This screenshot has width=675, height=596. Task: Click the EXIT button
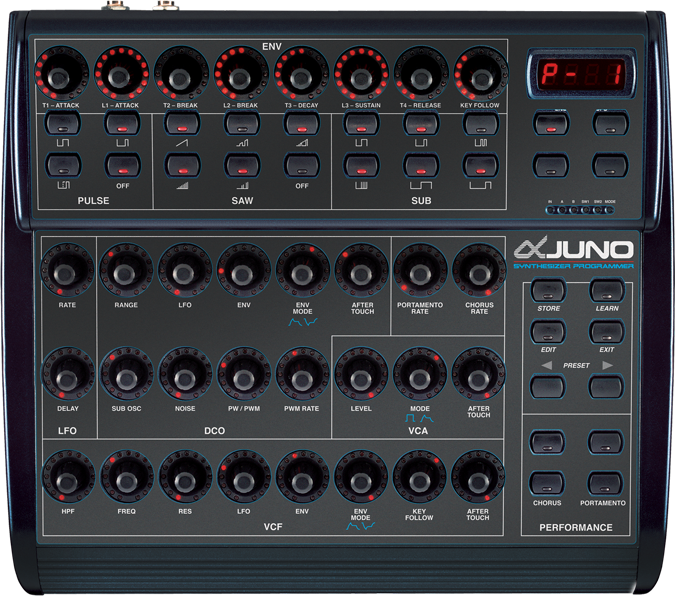(x=607, y=332)
